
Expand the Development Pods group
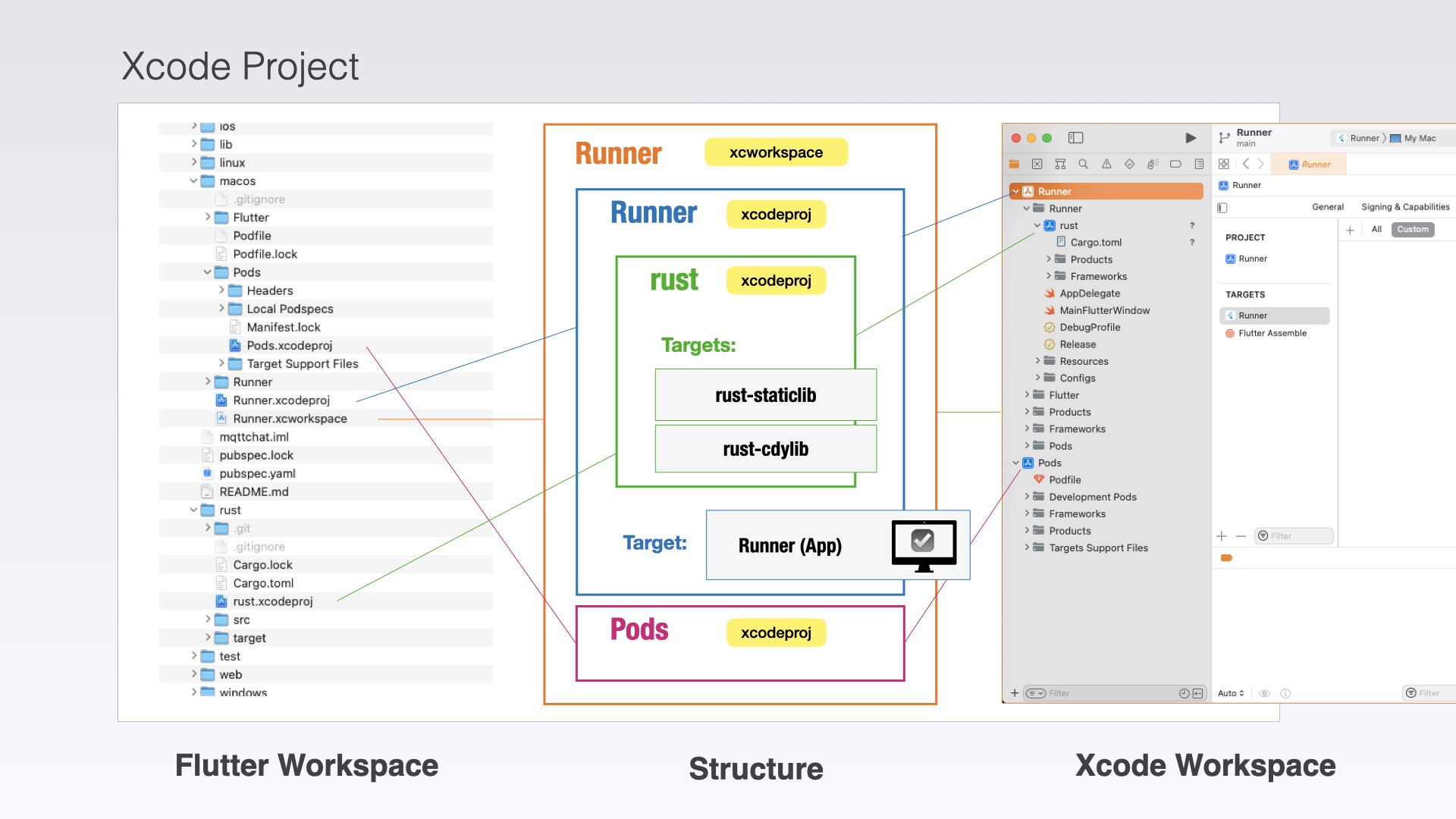1027,497
